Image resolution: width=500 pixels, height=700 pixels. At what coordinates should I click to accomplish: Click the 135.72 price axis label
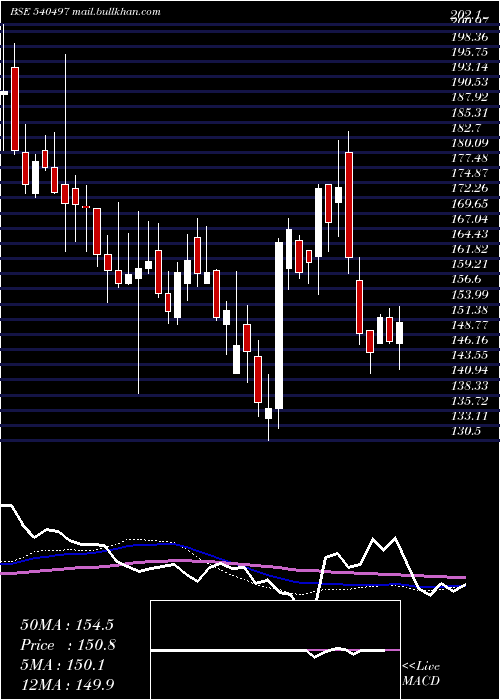point(469,400)
